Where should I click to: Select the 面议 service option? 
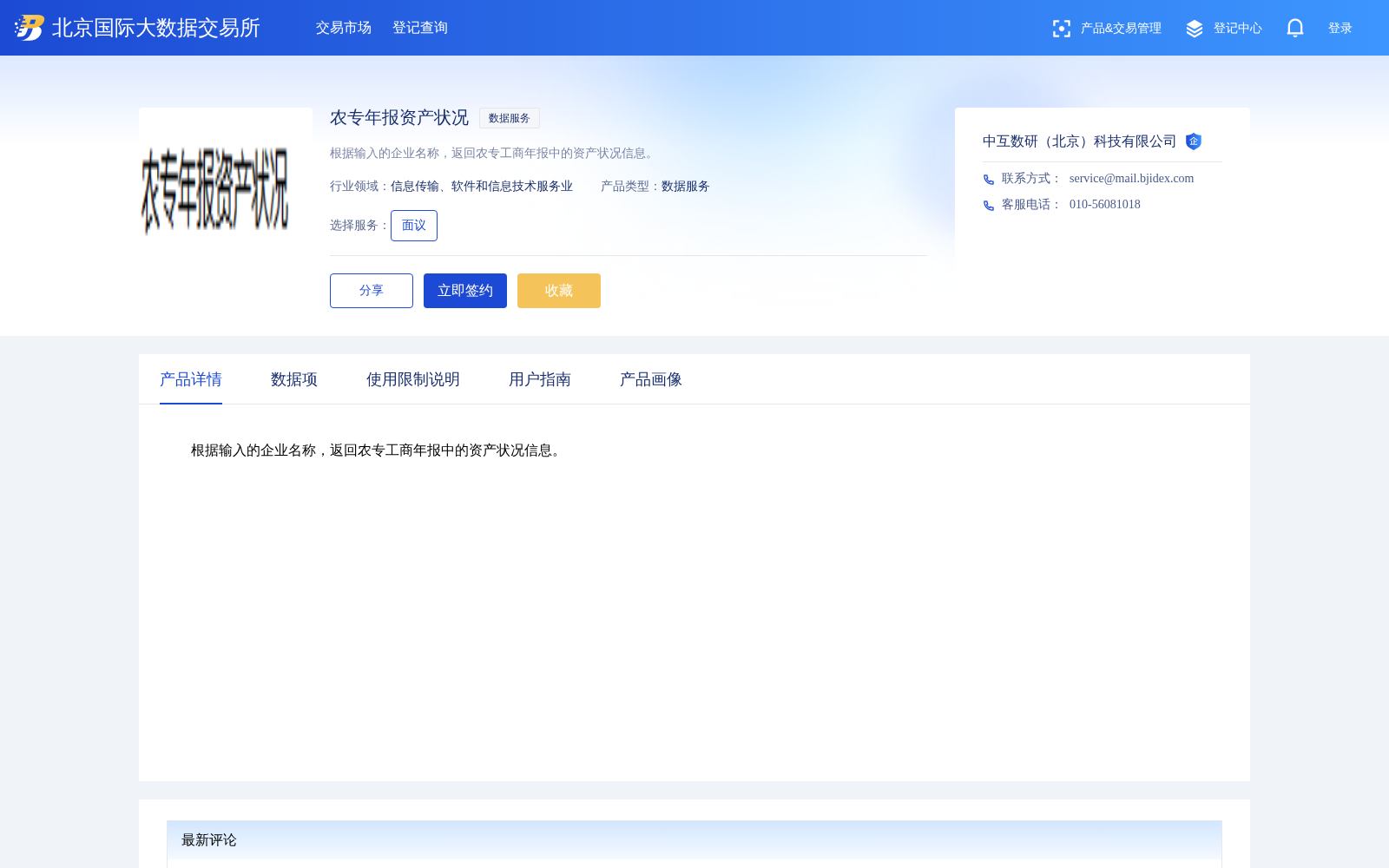(414, 226)
